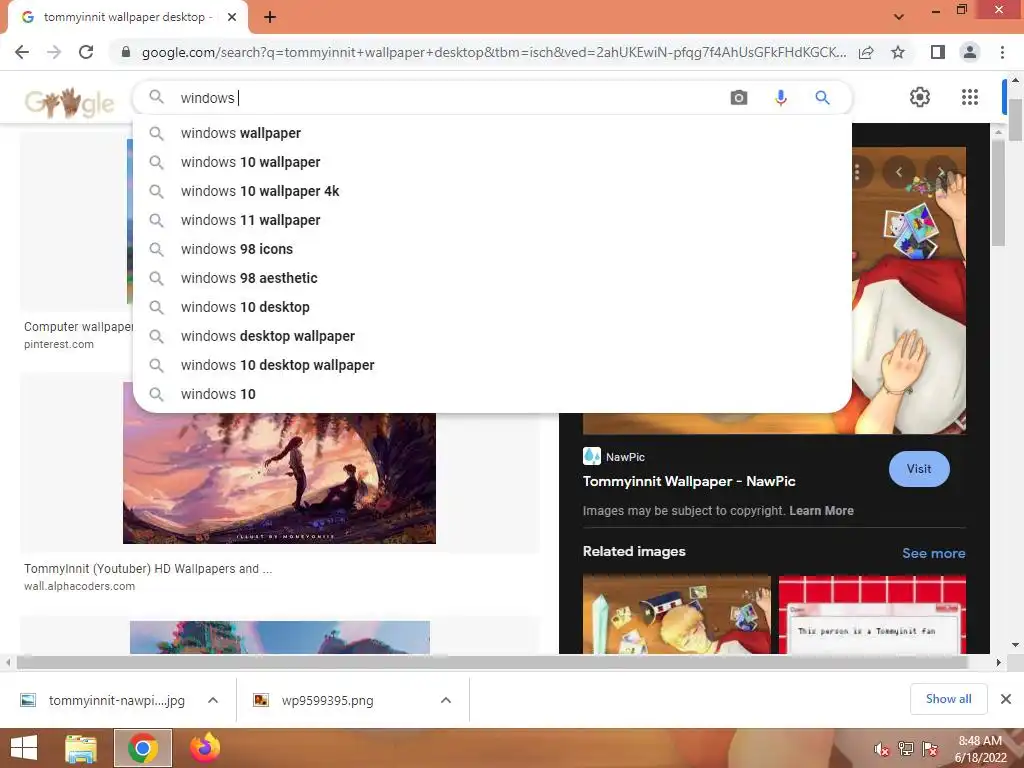Go to previous image in preview panel
Image resolution: width=1024 pixels, height=768 pixels.
click(x=899, y=172)
